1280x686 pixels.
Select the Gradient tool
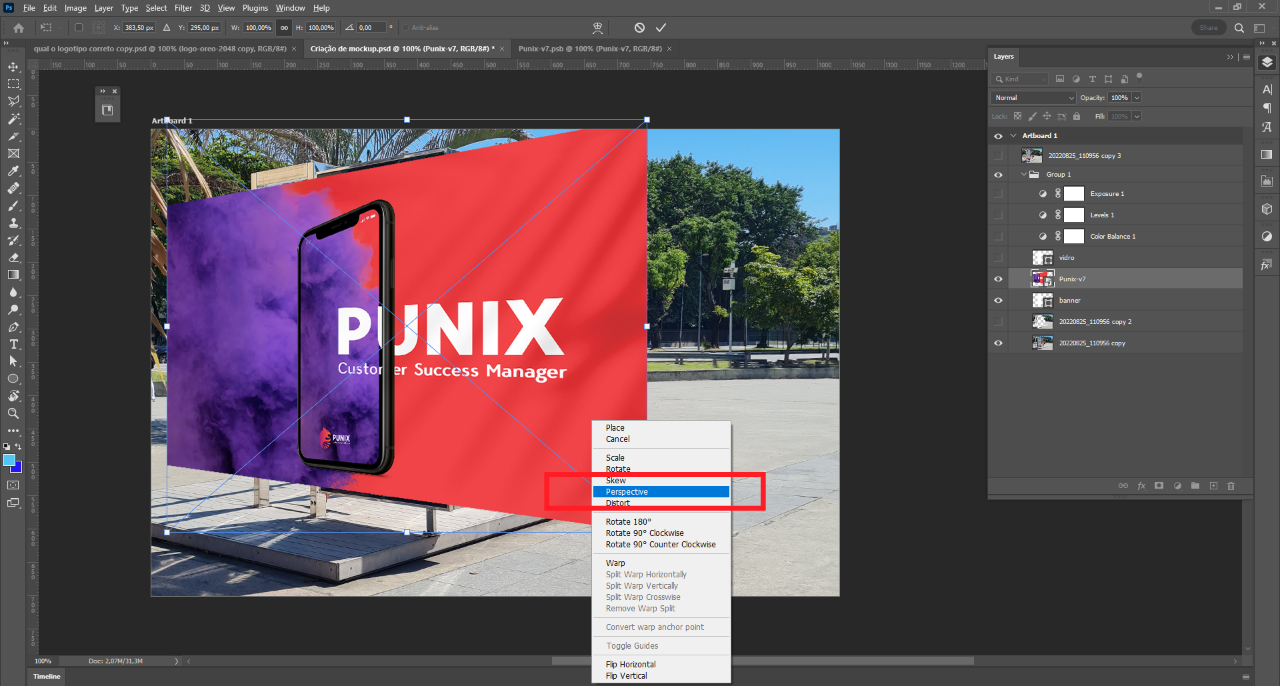[14, 274]
